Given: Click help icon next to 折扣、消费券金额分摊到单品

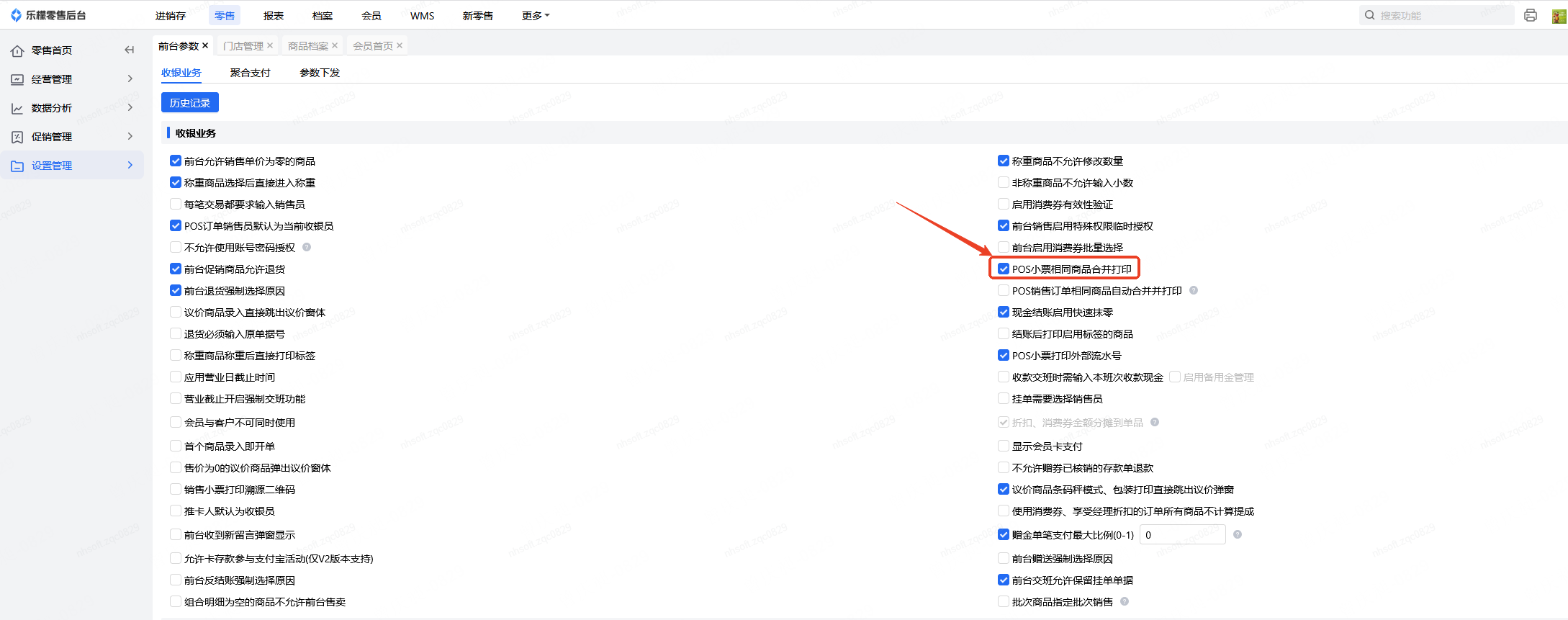Looking at the screenshot, I should point(1155,422).
